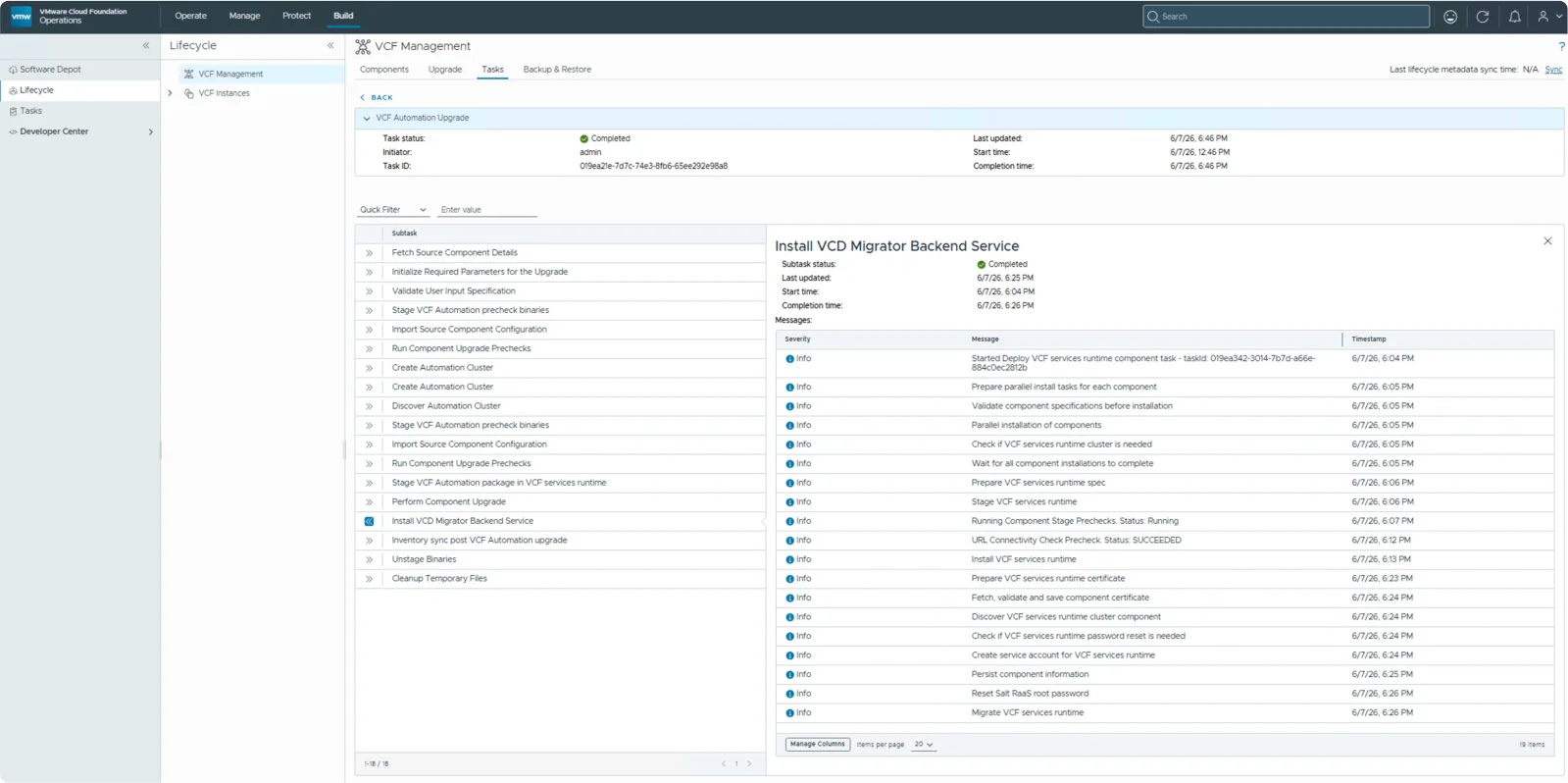Click Info icon for 'Install VCF services runtime'
Screen dimensions: 1568x783
tap(790, 560)
